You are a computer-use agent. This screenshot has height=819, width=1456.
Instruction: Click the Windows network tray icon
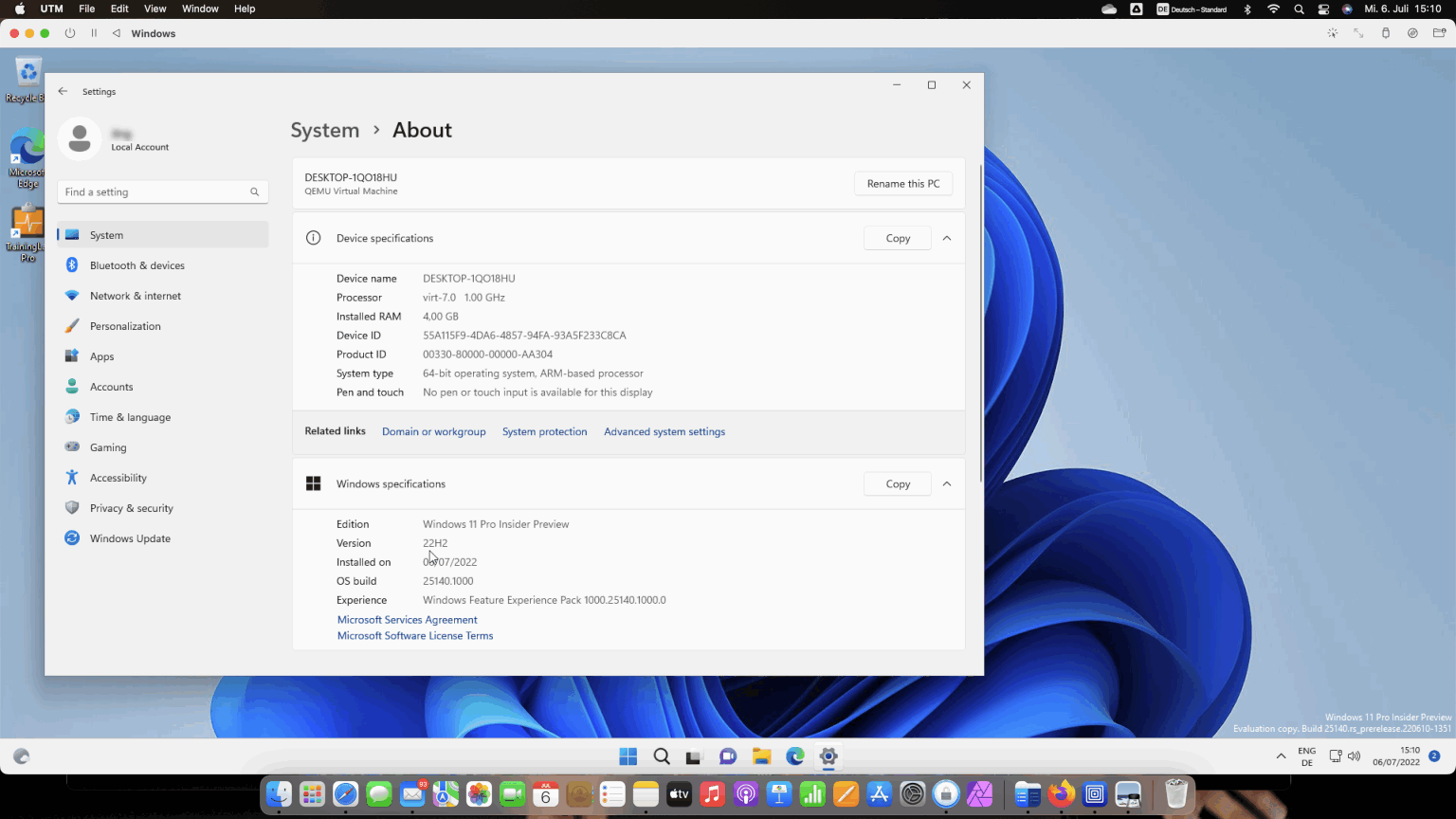(x=1335, y=756)
